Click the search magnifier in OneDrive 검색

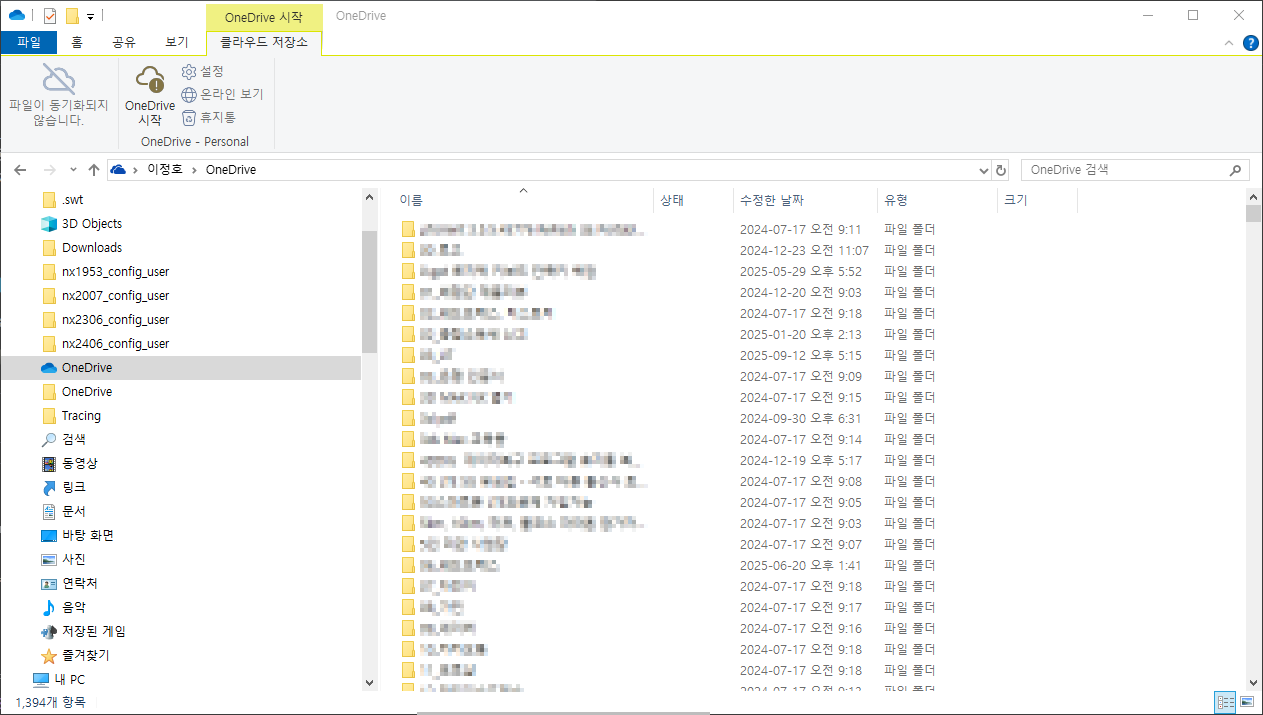click(x=1236, y=169)
